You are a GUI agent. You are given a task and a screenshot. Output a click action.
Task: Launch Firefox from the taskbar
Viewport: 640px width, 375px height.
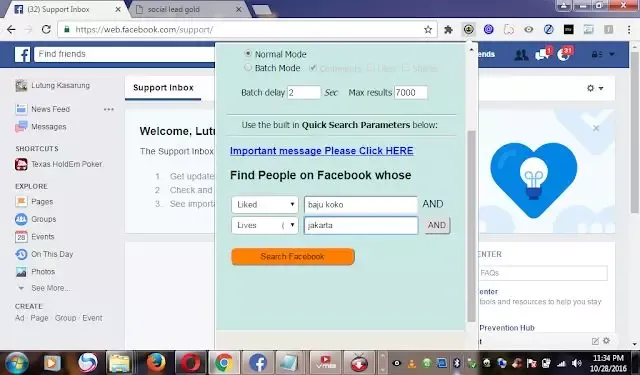[x=156, y=362]
